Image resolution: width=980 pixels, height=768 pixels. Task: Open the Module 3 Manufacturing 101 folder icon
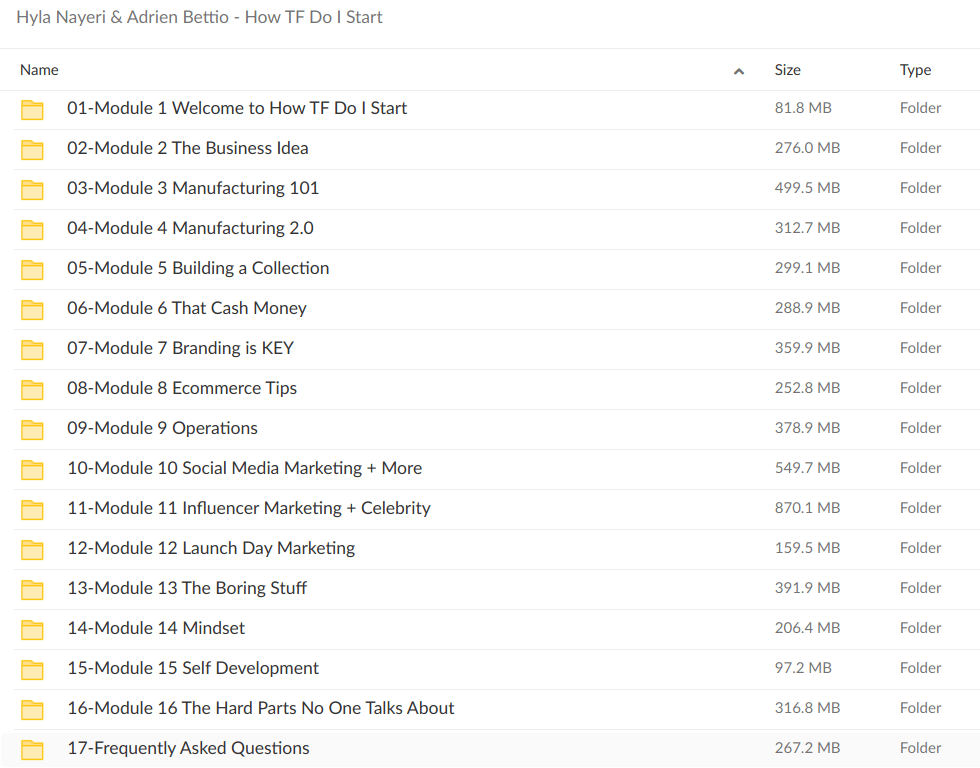coord(32,188)
